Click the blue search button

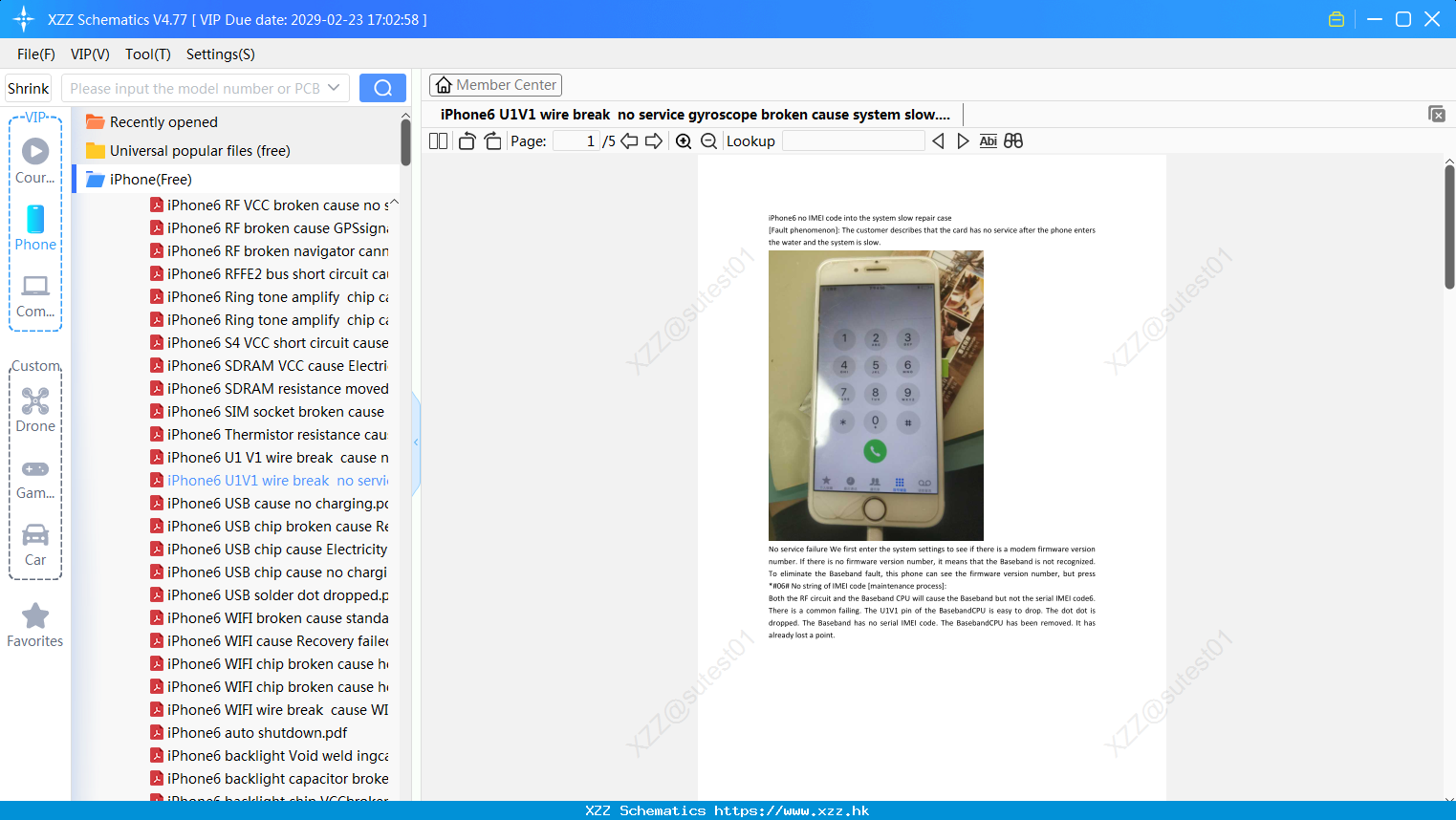pyautogui.click(x=382, y=88)
